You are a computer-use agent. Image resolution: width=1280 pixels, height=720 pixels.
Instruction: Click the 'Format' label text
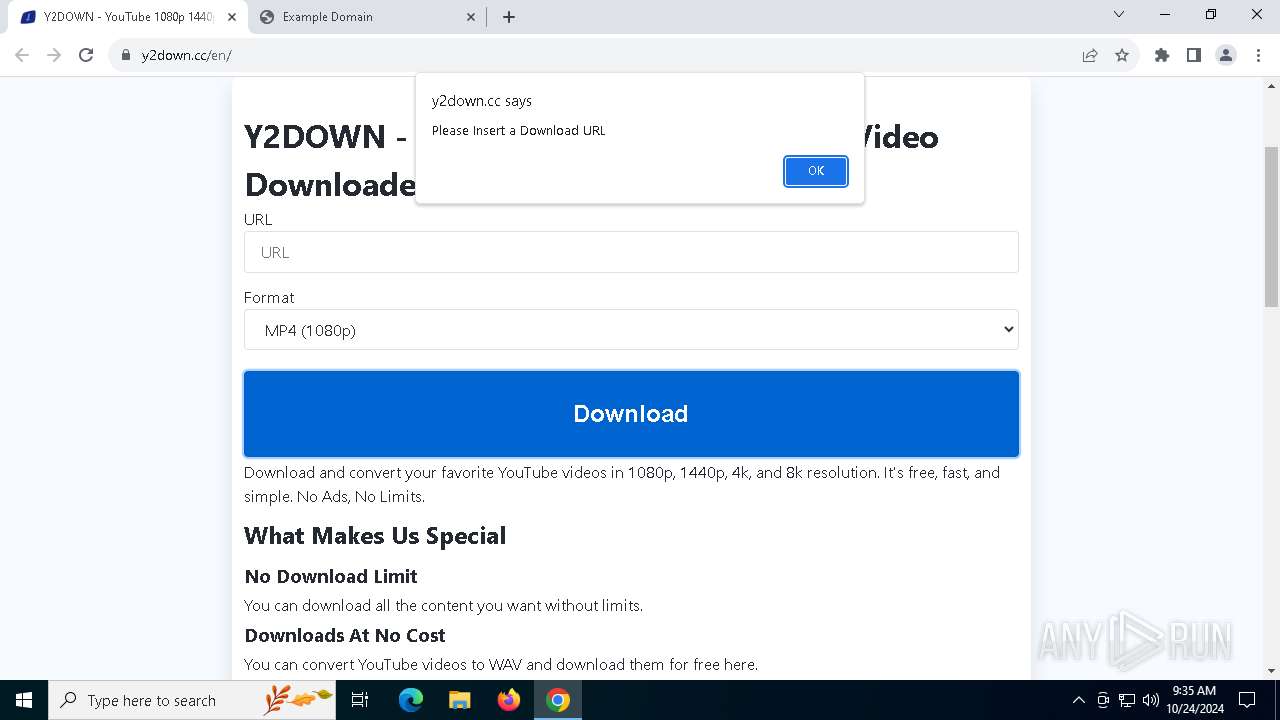click(x=269, y=297)
